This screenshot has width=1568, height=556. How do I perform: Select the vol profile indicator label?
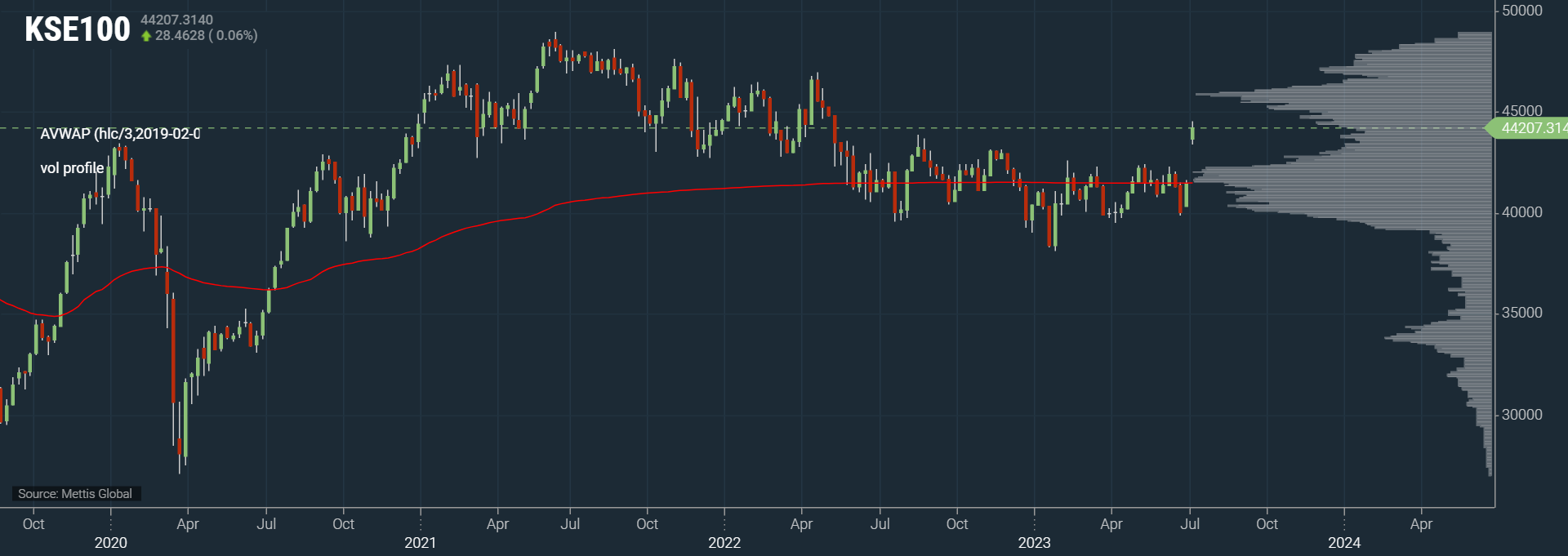click(x=72, y=168)
